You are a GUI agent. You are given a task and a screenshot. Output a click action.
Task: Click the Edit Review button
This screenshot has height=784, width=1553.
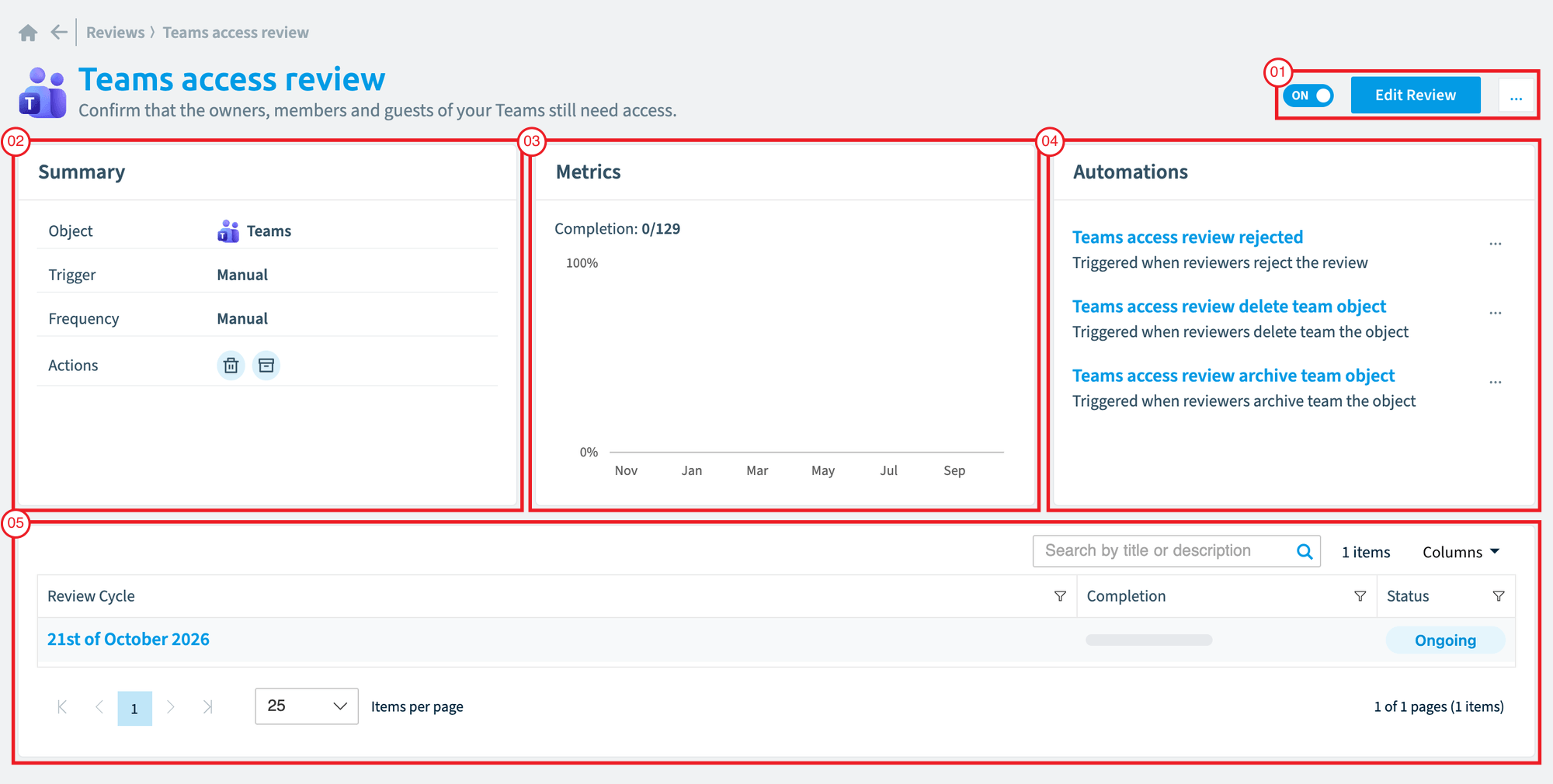click(x=1415, y=95)
